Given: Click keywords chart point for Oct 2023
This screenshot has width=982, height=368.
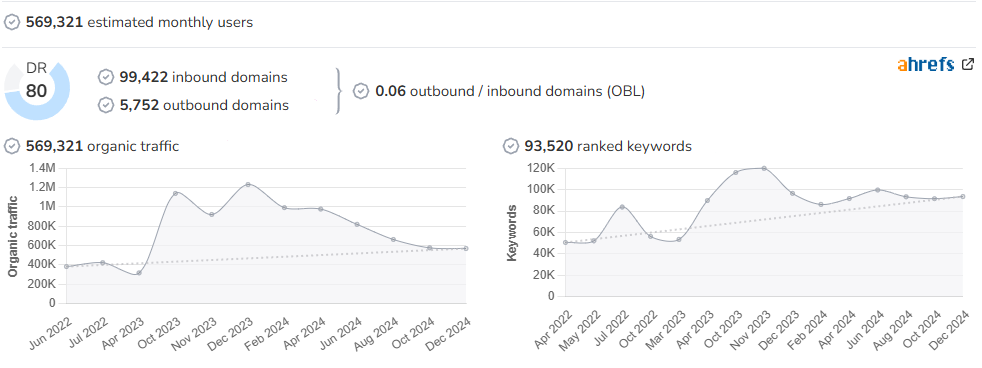Looking at the screenshot, I should [735, 172].
